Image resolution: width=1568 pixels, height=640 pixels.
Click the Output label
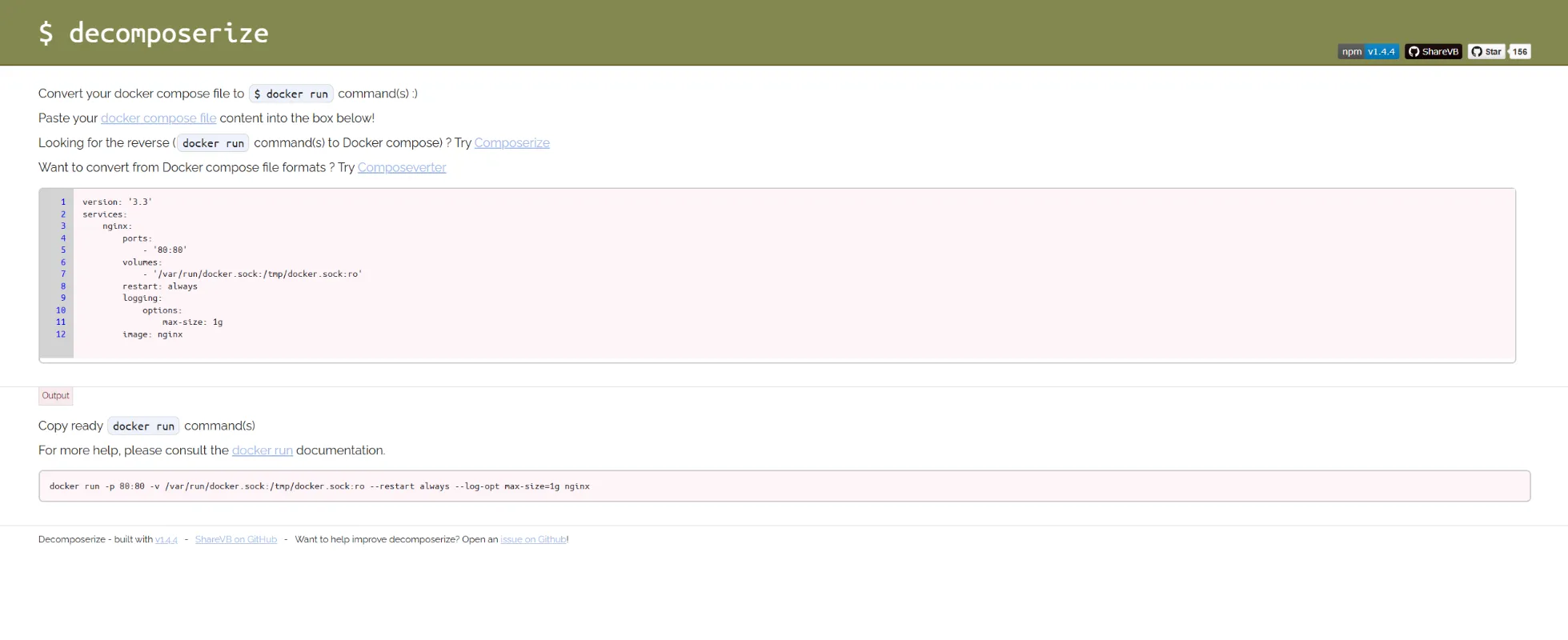[x=55, y=396]
